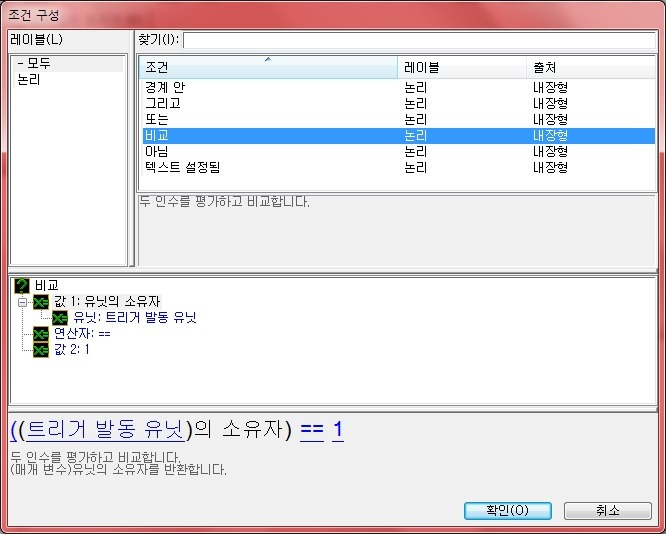The height and width of the screenshot is (534, 666).
Task: Open the == operator link
Action: [312, 429]
